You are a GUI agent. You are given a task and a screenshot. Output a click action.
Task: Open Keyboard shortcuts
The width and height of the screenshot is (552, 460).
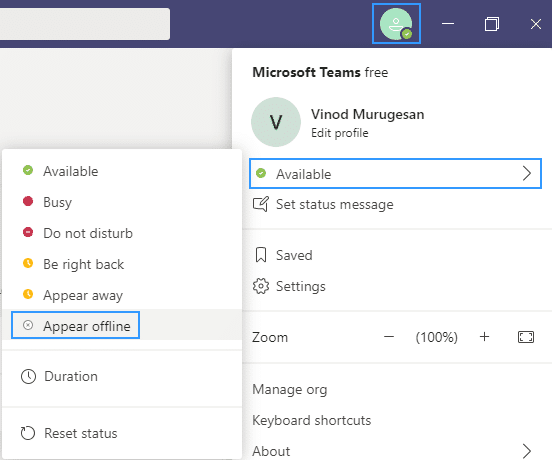pyautogui.click(x=312, y=421)
